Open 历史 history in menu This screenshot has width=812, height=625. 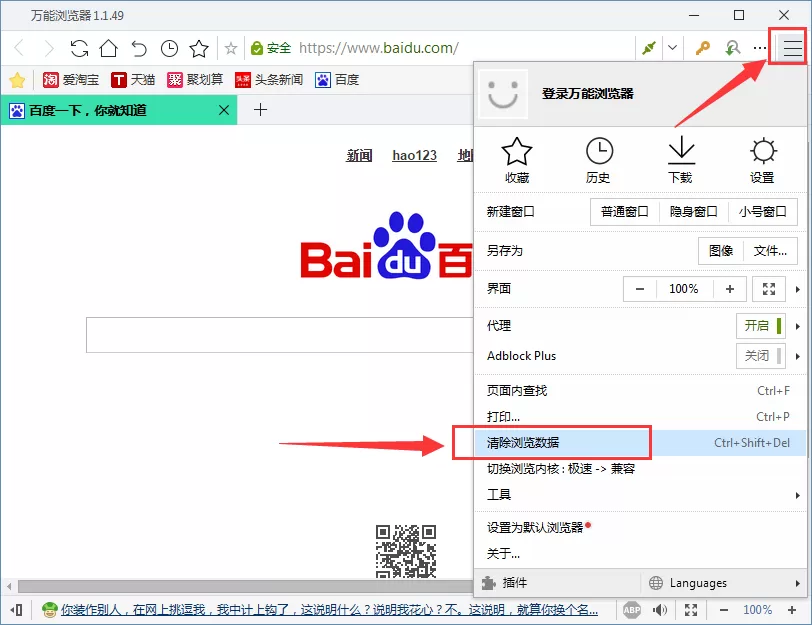pyautogui.click(x=599, y=160)
